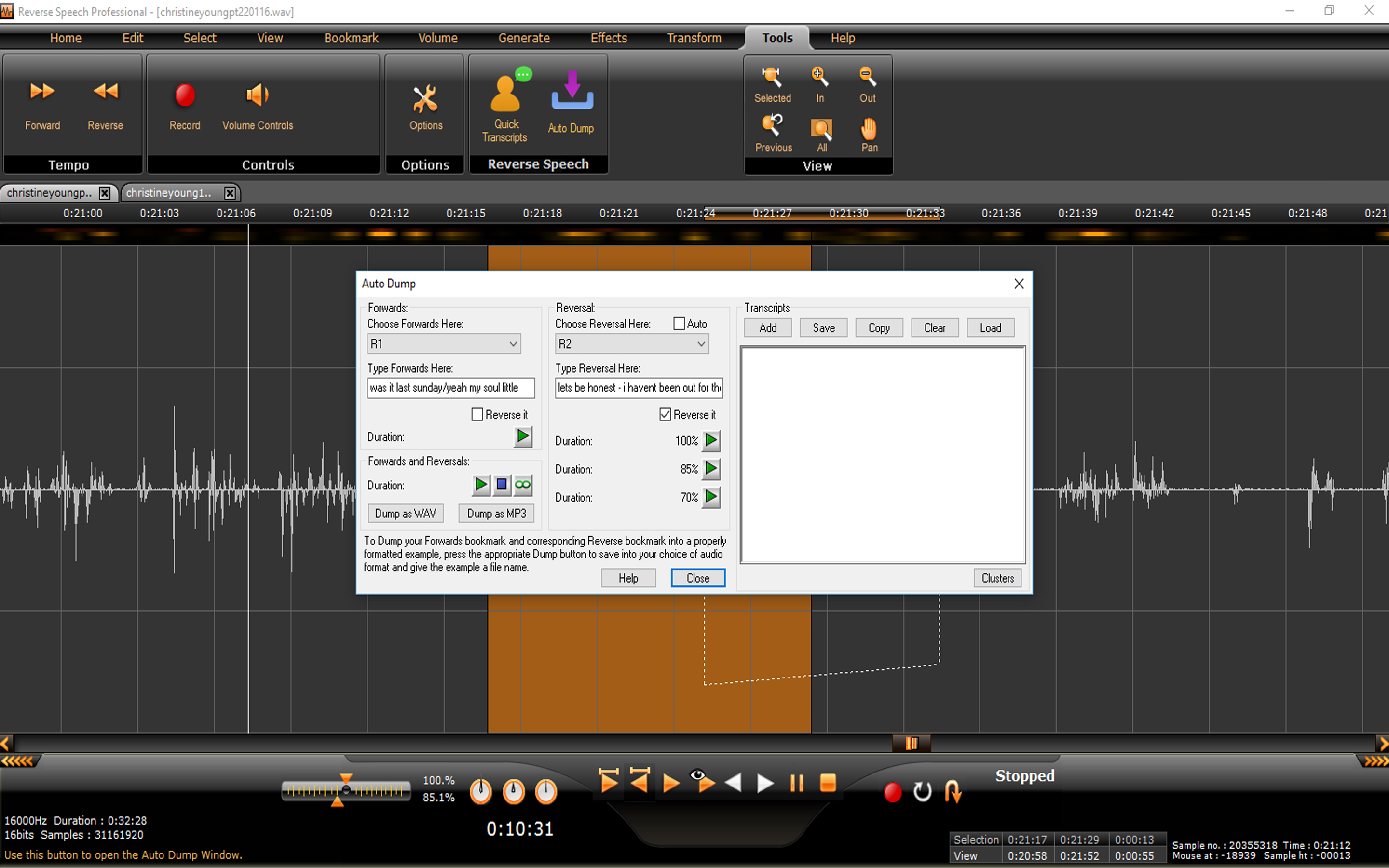Click the Transcripts text area
This screenshot has height=868, width=1389.
pyautogui.click(x=883, y=455)
